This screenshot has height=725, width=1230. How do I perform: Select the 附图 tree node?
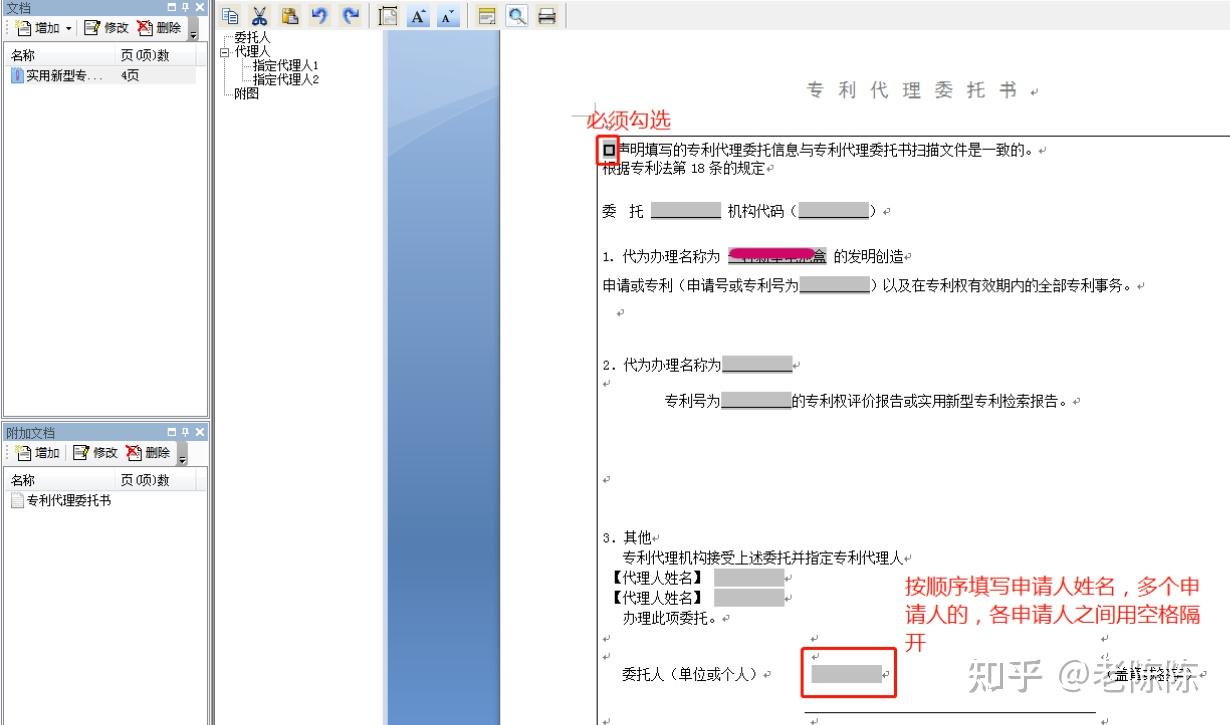[246, 94]
